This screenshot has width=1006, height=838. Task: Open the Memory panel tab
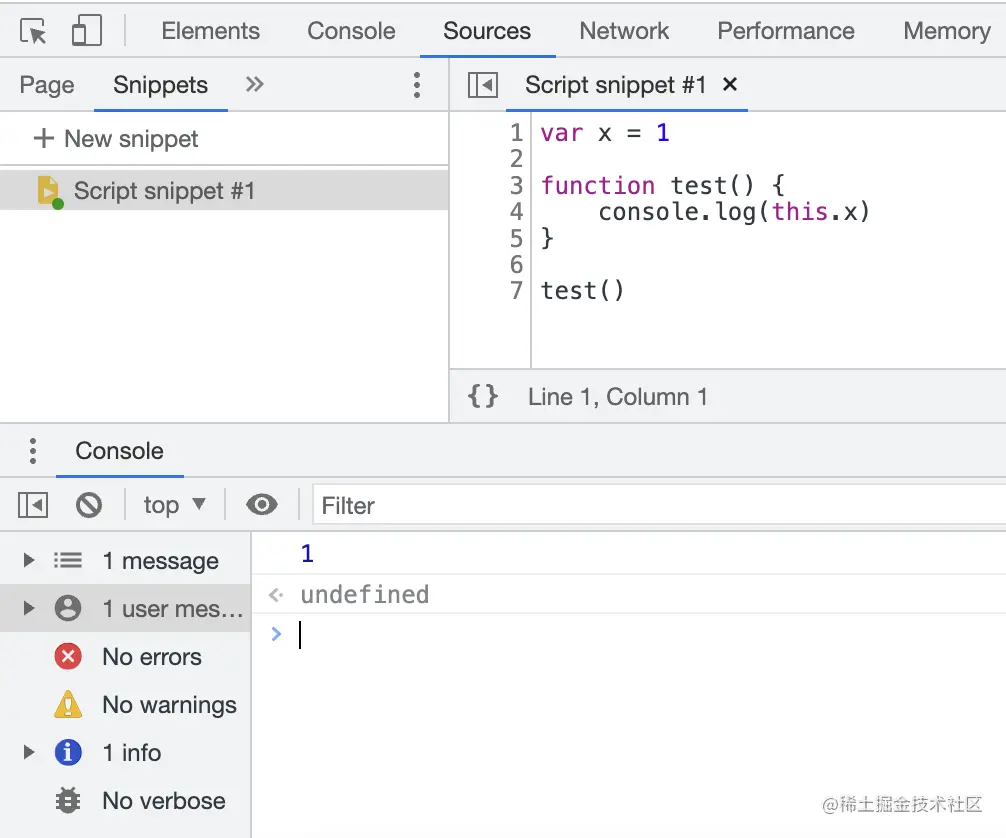(947, 31)
